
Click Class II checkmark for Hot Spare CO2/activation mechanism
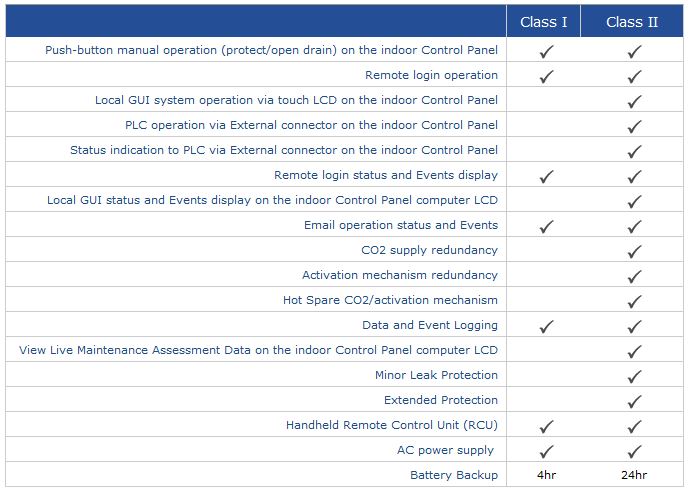[634, 301]
